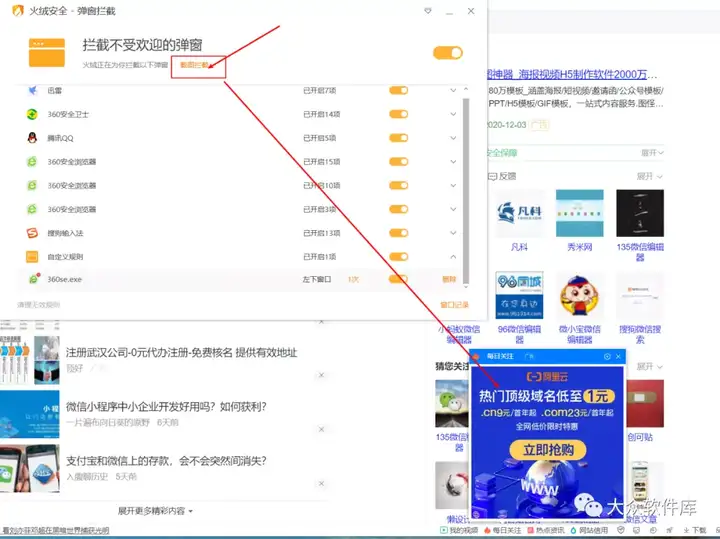Click the 自定义规则 orange icon
Screen dimensions: 720x539
point(32,257)
